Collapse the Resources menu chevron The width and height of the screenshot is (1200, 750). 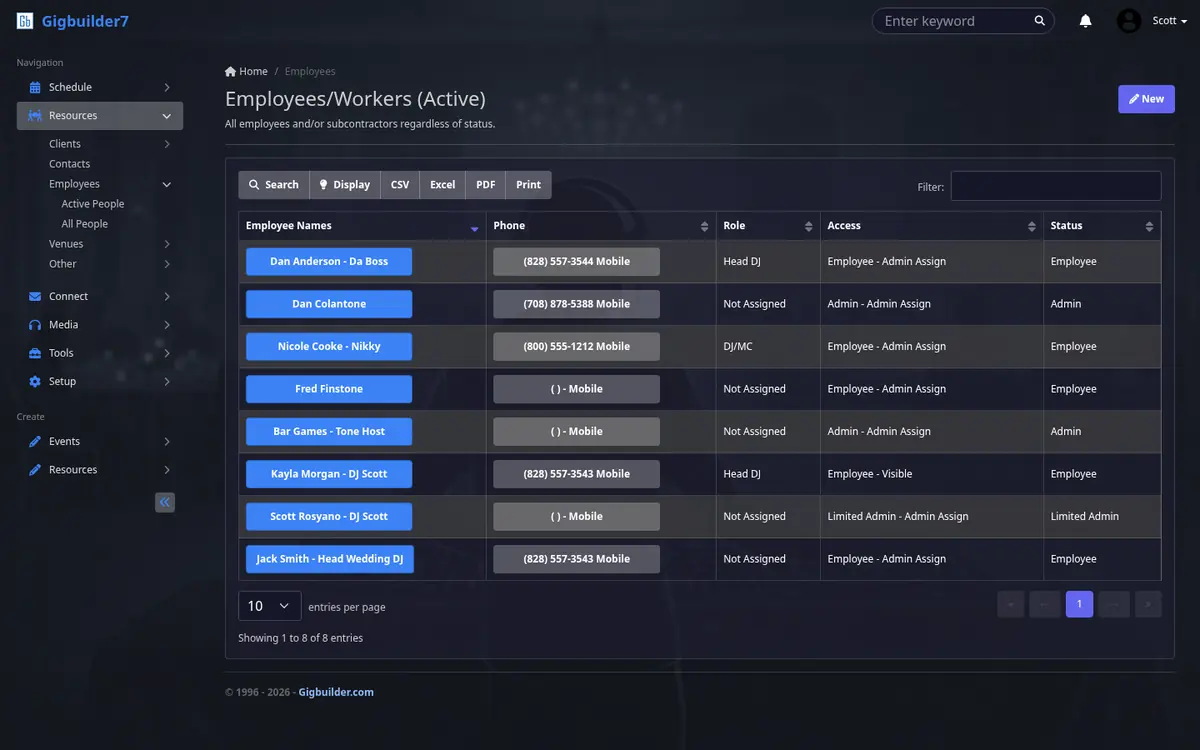tap(167, 116)
